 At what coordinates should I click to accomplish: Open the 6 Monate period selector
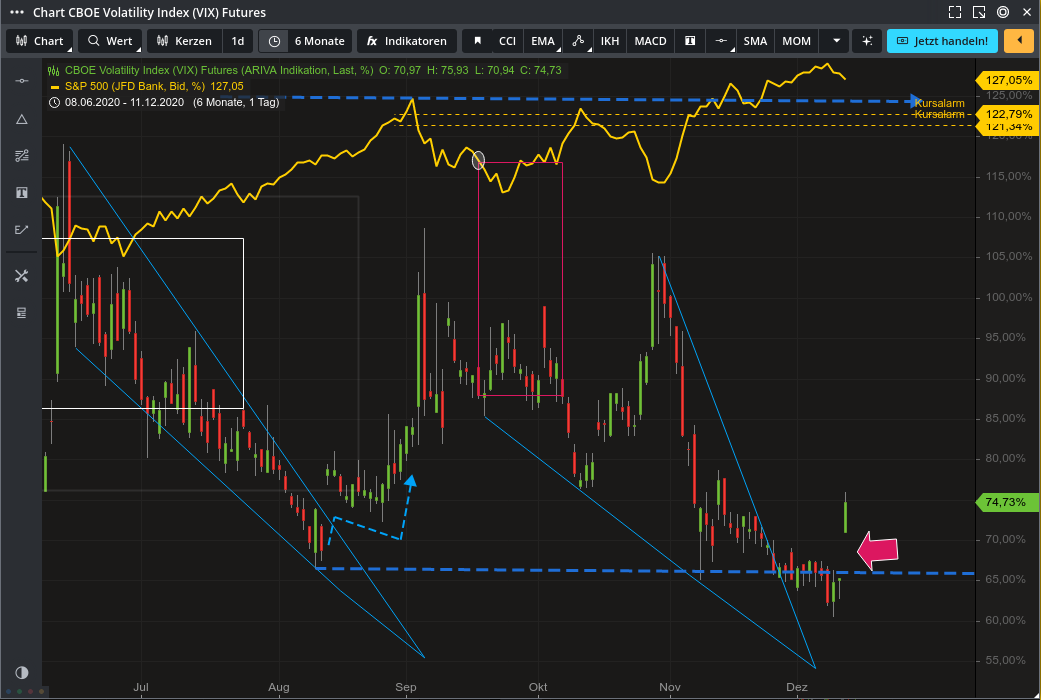tap(319, 41)
